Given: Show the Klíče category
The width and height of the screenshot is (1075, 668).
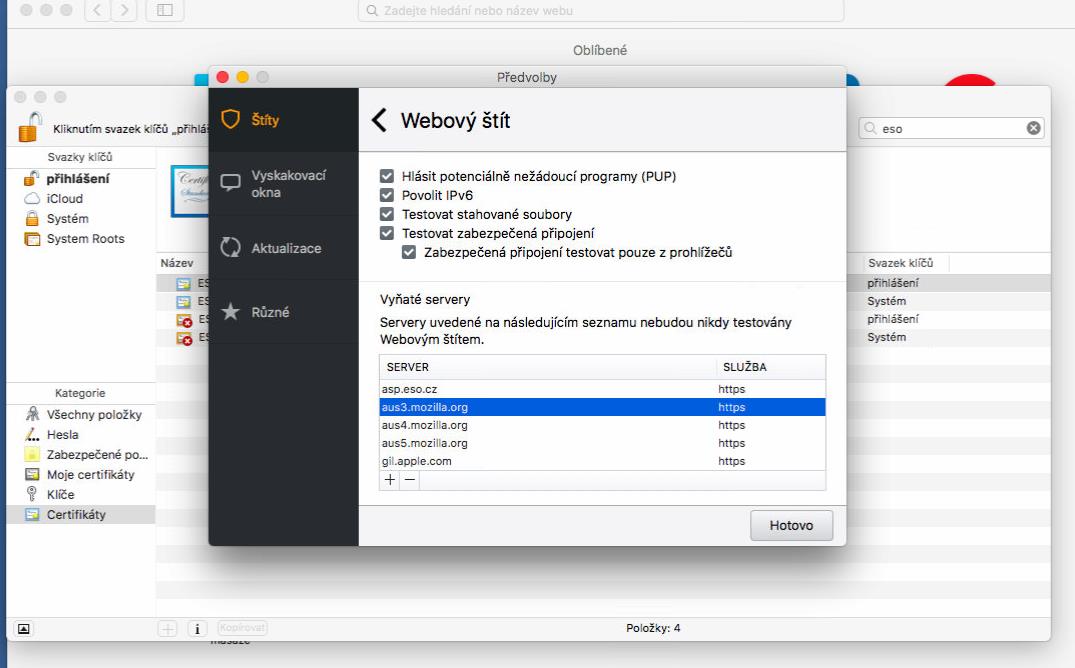Looking at the screenshot, I should pos(81,494).
